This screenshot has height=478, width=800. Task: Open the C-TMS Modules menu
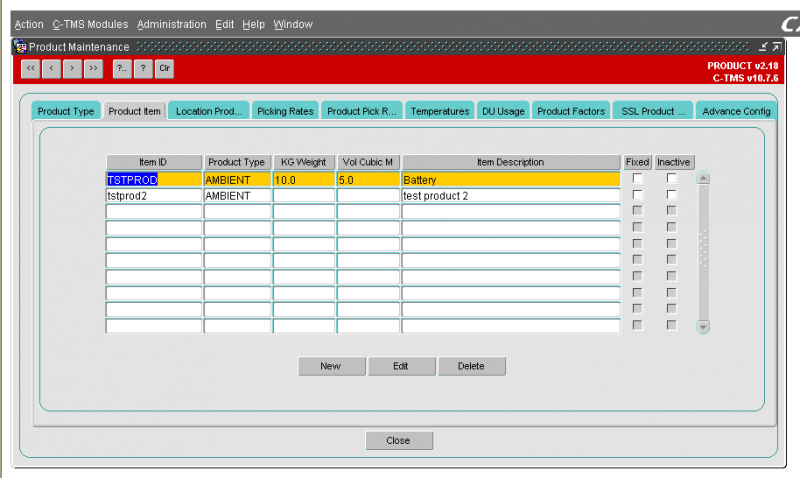[x=90, y=24]
